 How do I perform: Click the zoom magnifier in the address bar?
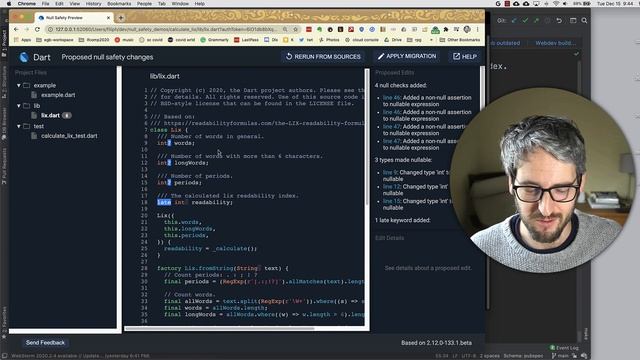285,29
